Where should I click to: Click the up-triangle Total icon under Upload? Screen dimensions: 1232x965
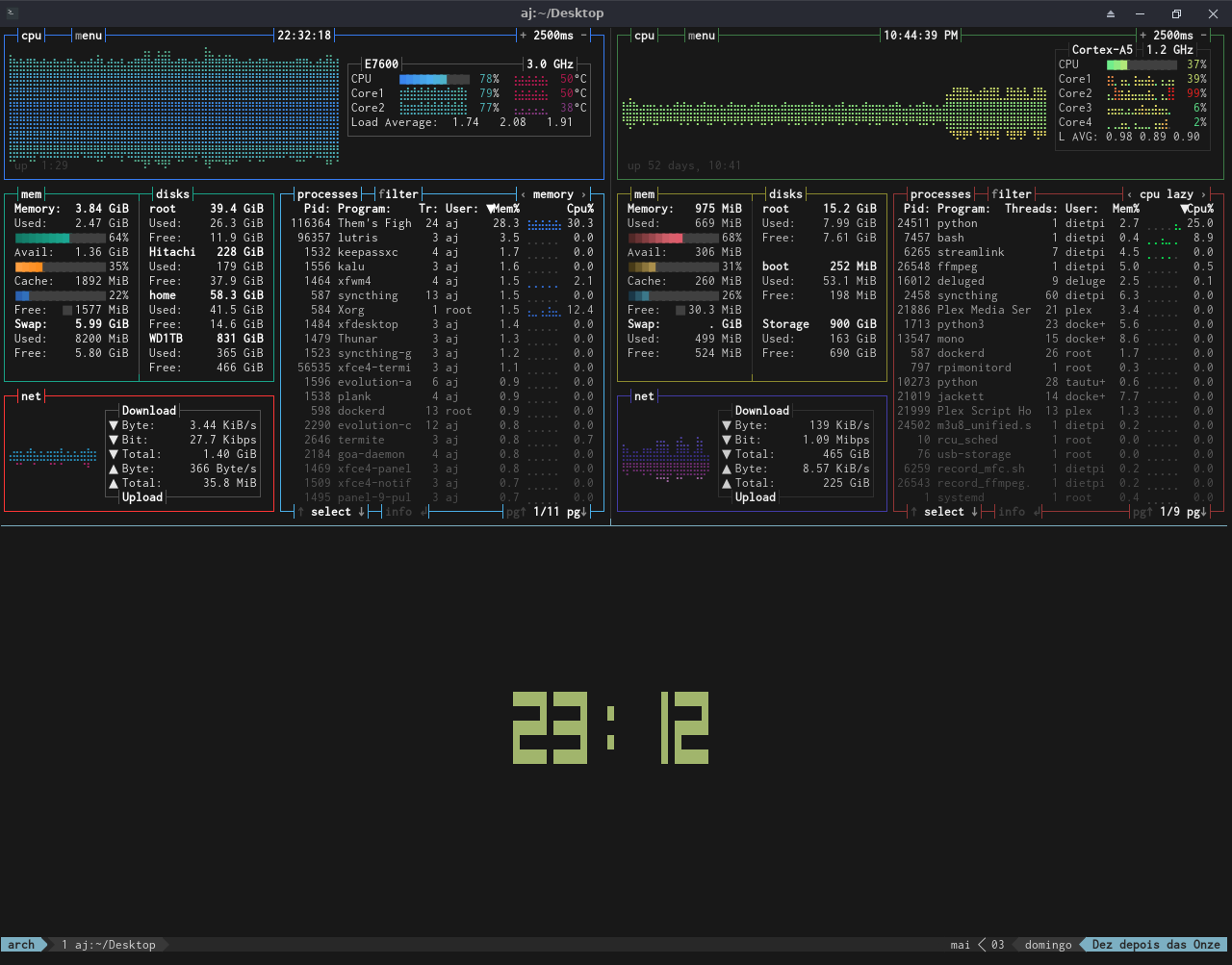[x=115, y=483]
